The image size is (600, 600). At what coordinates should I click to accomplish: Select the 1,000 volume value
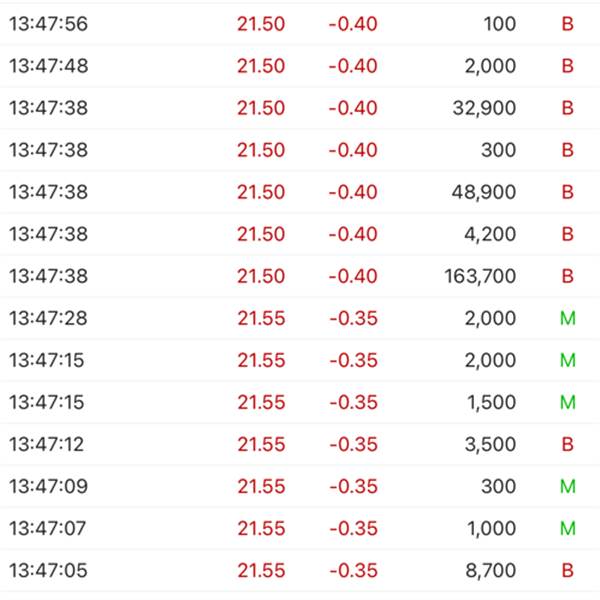coord(491,528)
